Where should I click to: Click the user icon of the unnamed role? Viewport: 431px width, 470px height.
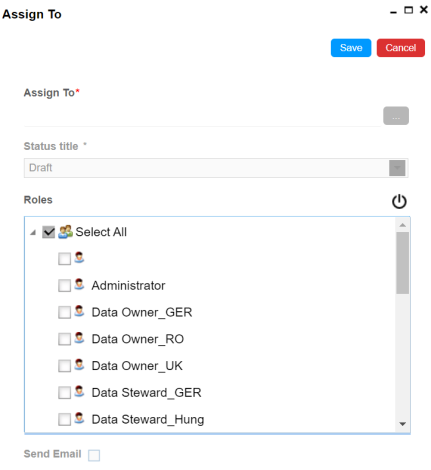pos(79,257)
